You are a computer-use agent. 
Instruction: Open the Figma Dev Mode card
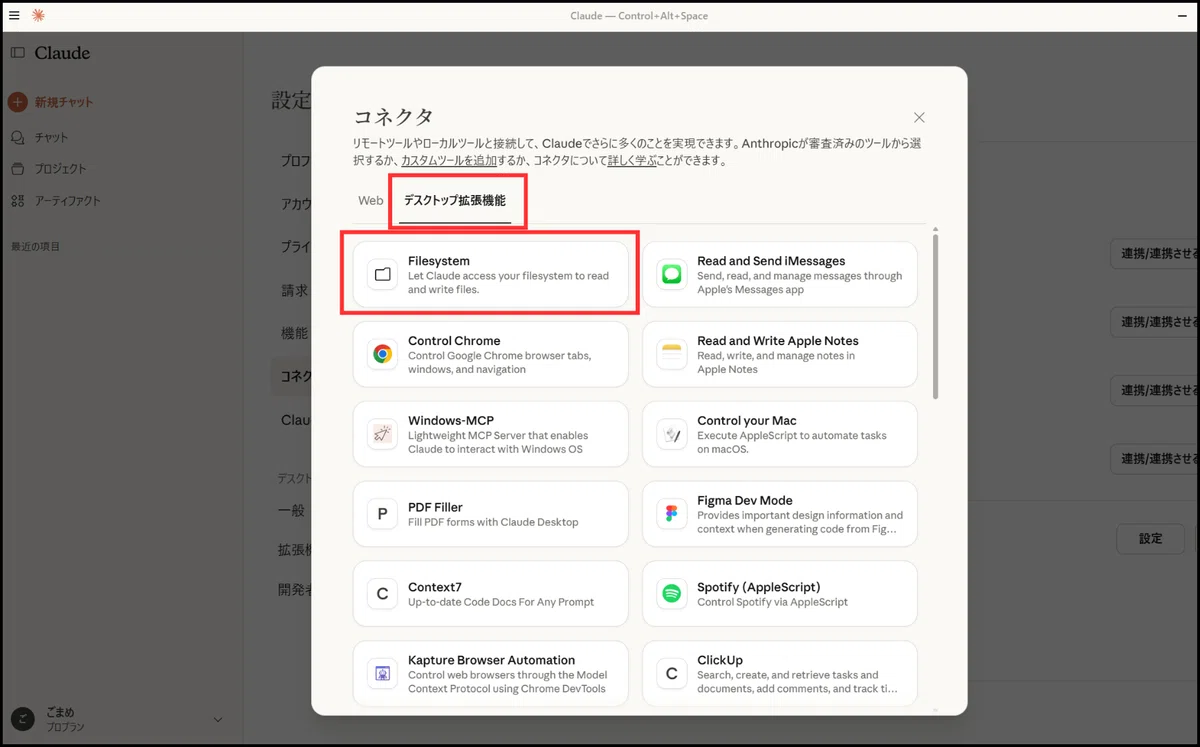tap(780, 514)
